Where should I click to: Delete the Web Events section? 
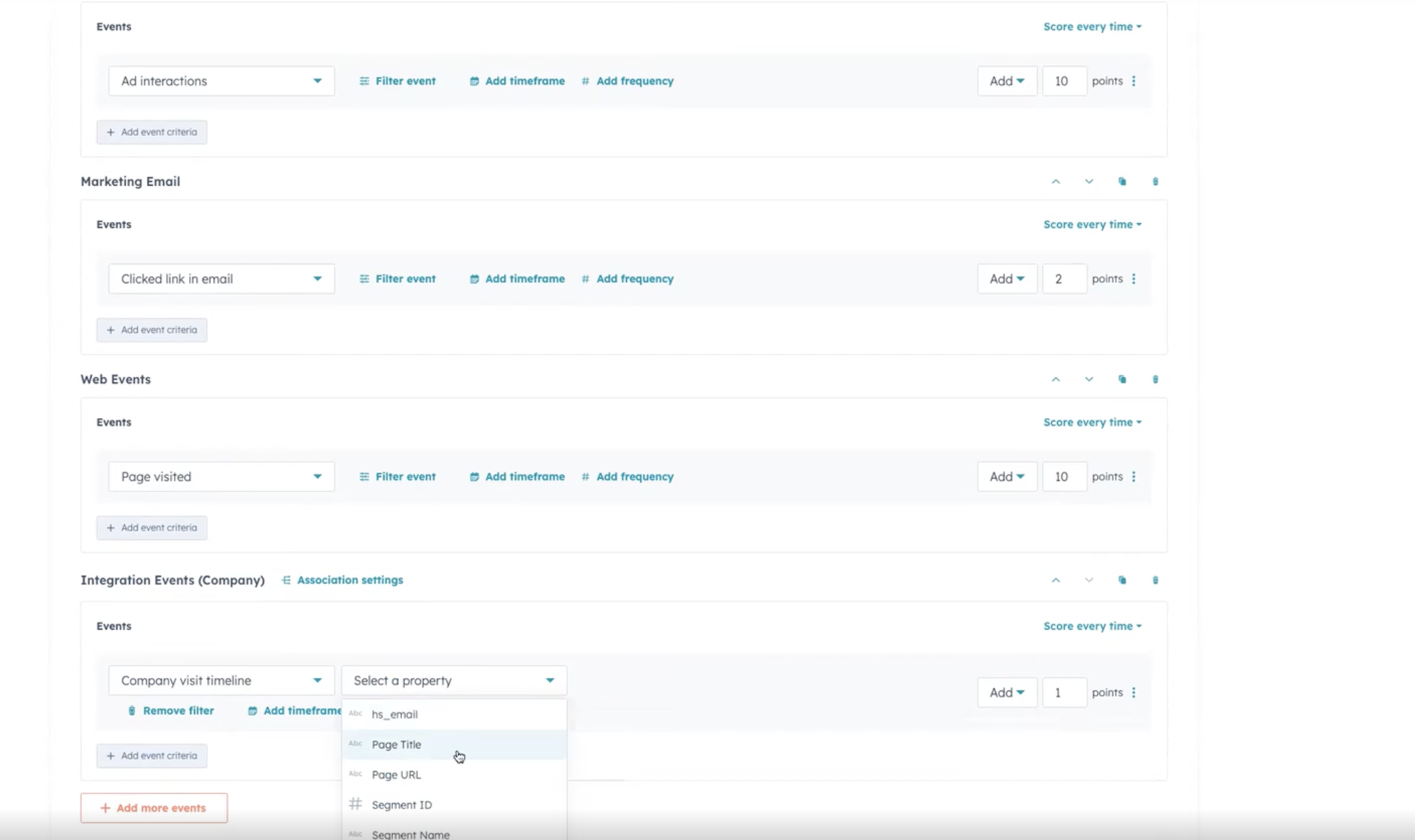pyautogui.click(x=1155, y=379)
